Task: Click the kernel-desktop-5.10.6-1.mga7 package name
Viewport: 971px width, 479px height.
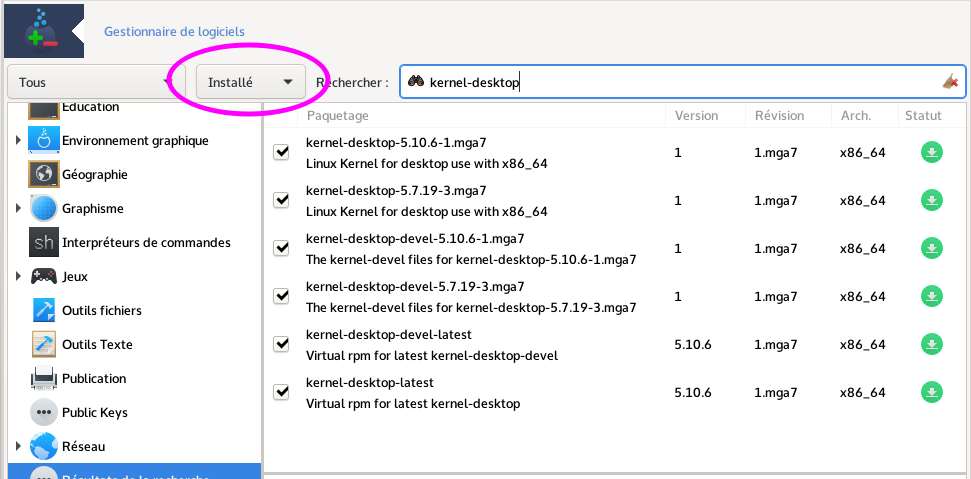Action: click(x=396, y=143)
